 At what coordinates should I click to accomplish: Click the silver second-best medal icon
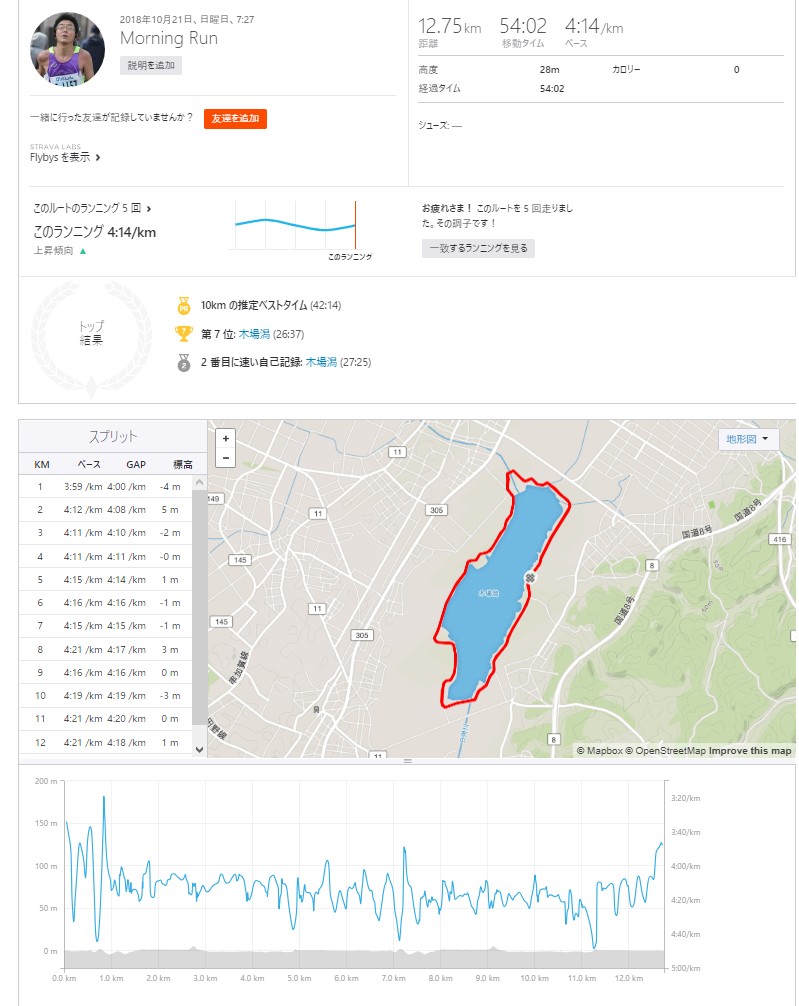(x=184, y=362)
